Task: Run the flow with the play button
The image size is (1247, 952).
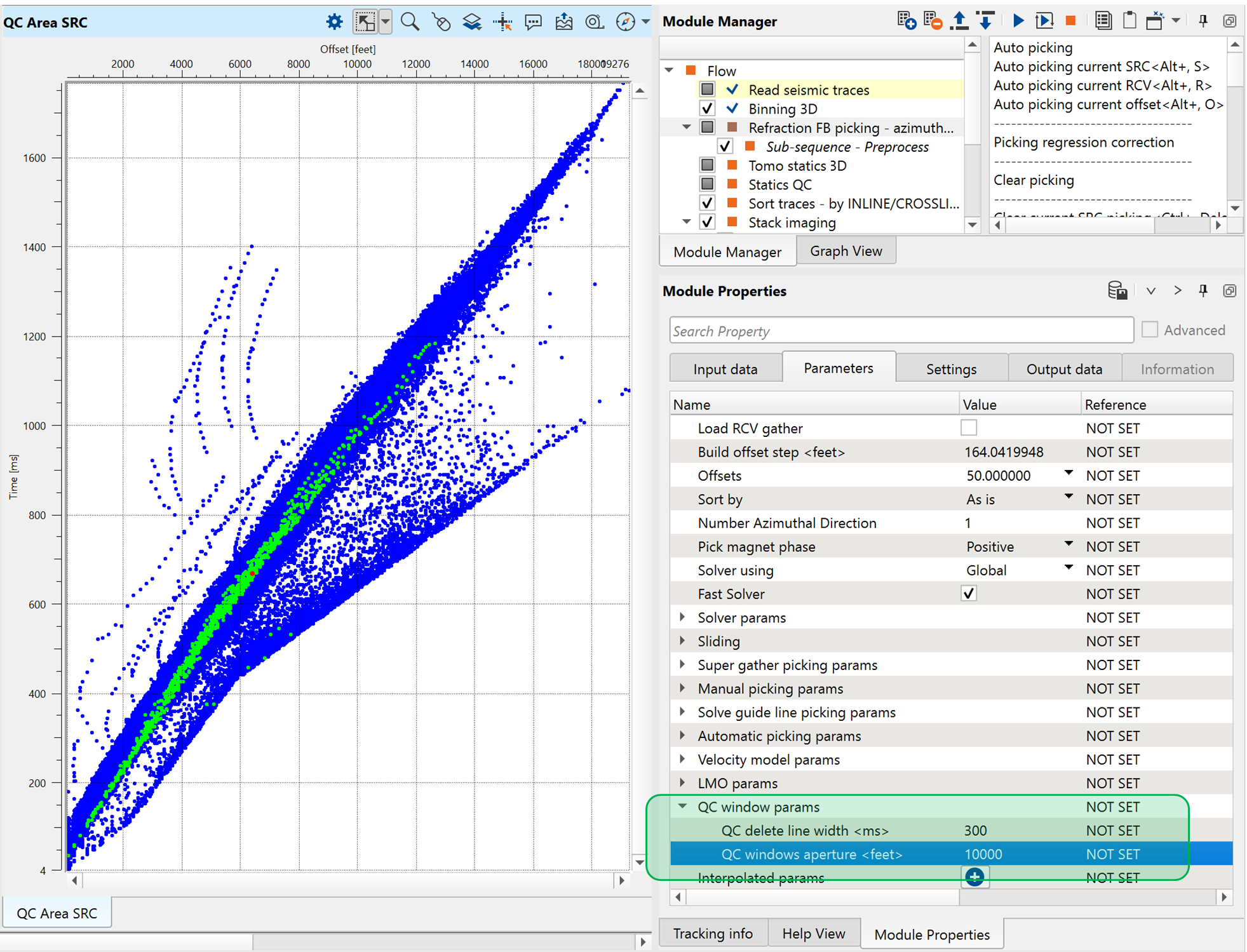Action: 1018,21
